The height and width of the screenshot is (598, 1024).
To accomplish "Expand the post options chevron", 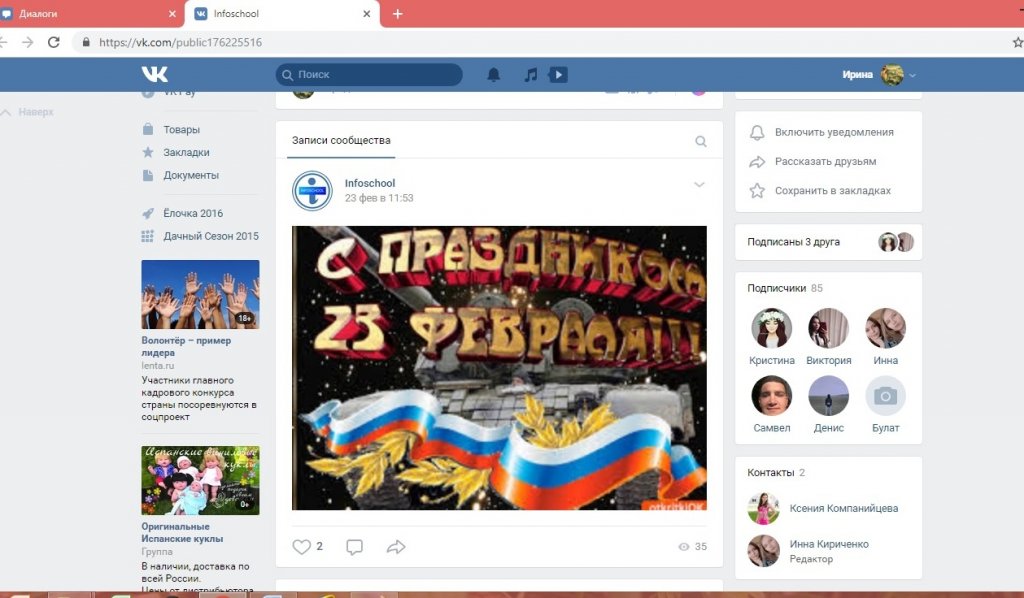I will [x=699, y=184].
